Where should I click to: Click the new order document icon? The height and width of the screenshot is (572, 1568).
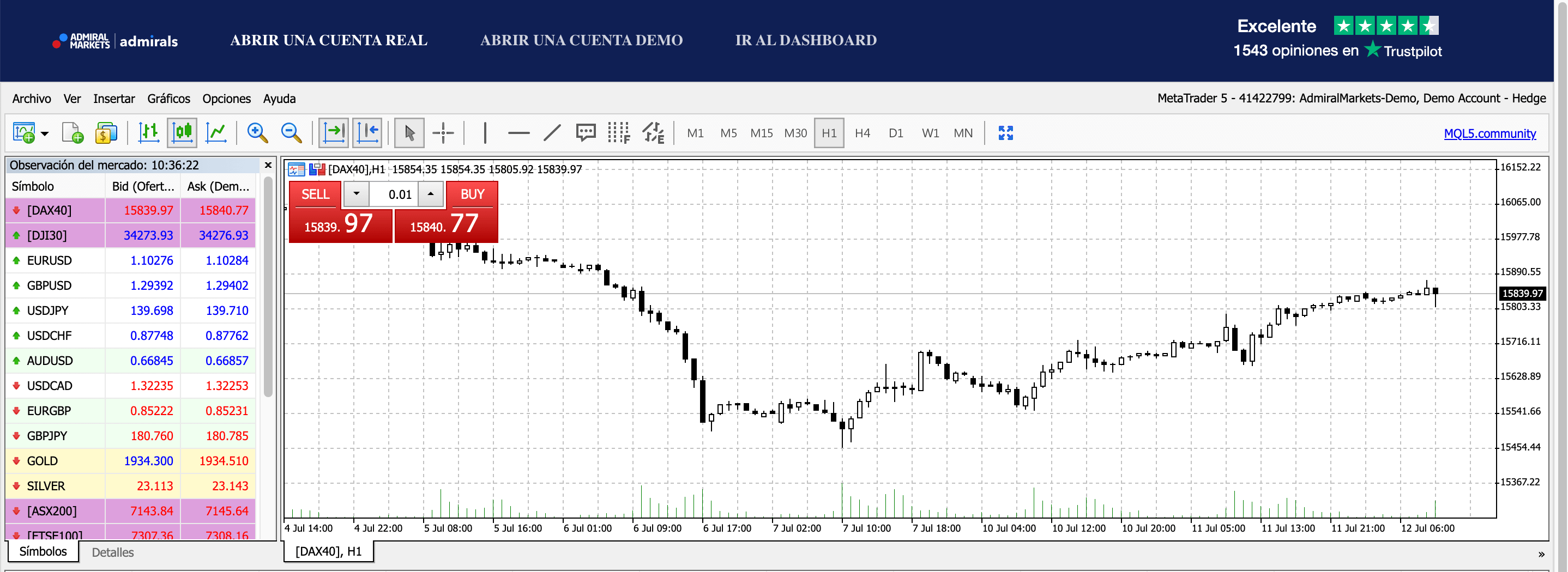click(x=73, y=133)
